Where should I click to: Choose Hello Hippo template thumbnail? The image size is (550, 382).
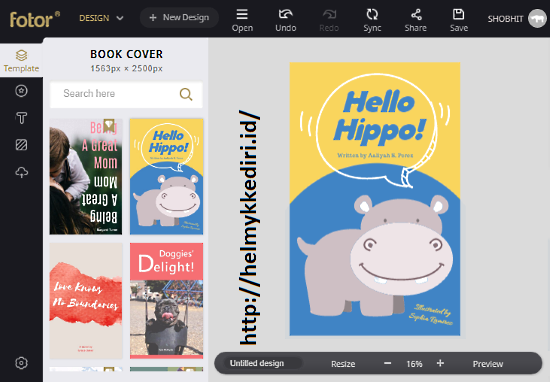[167, 176]
